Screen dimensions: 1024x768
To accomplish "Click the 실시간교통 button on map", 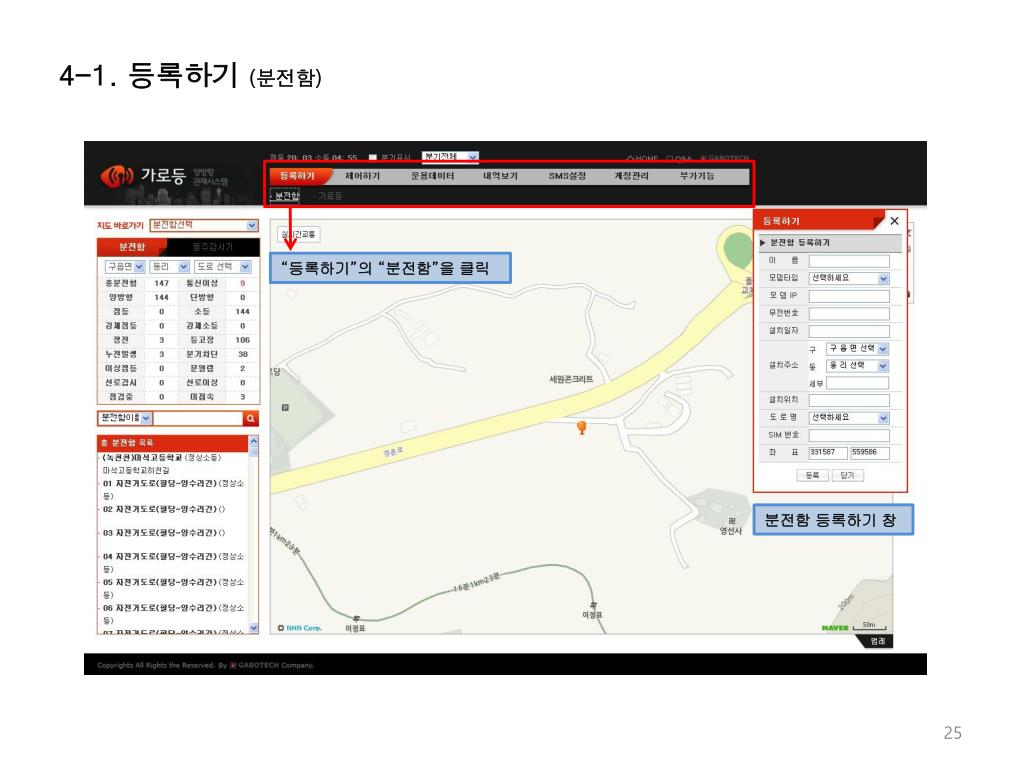I will (299, 234).
